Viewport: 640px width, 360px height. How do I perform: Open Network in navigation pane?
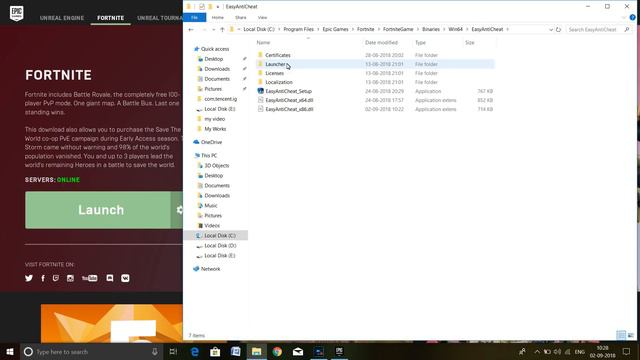tap(210, 269)
